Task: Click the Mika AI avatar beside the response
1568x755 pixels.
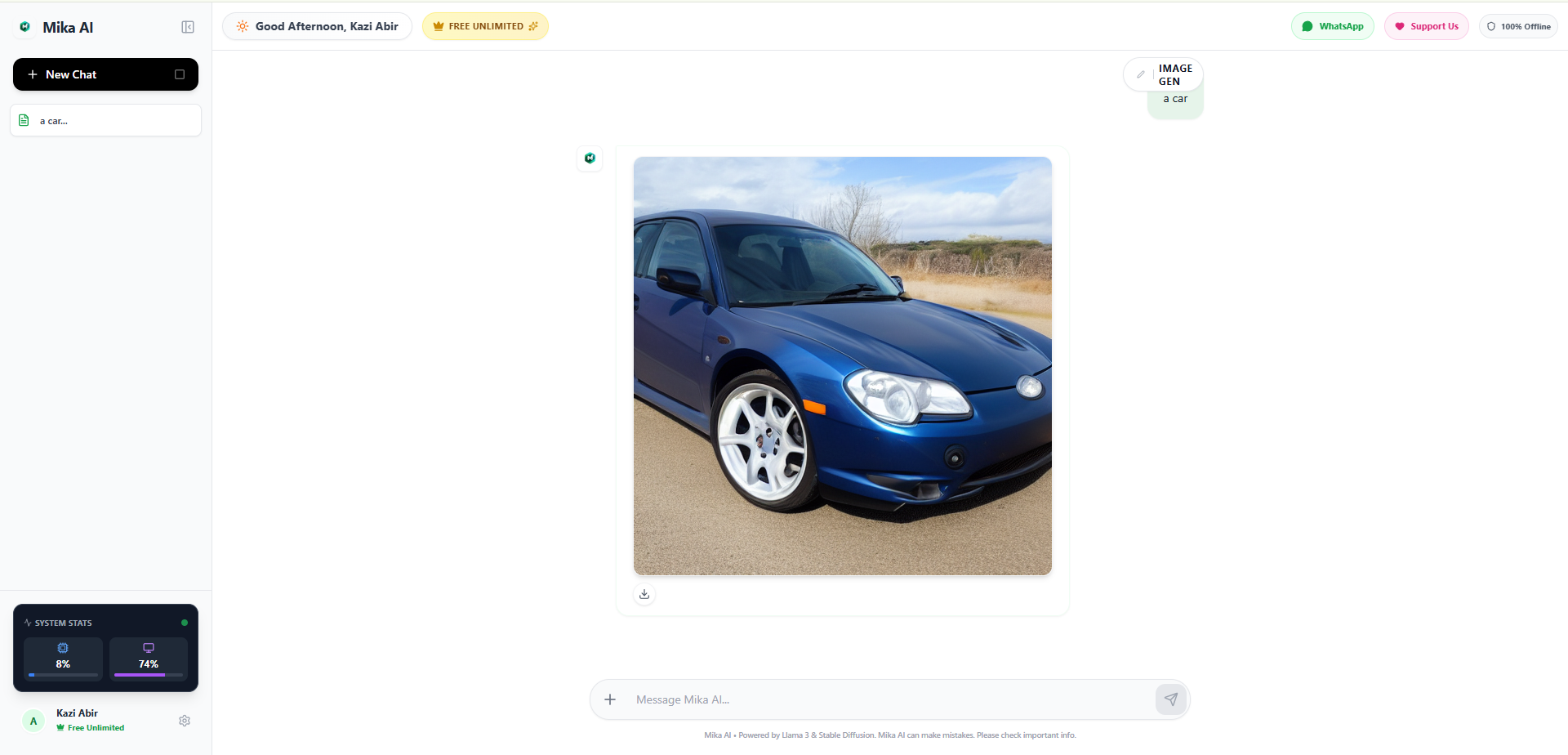Action: 590,158
